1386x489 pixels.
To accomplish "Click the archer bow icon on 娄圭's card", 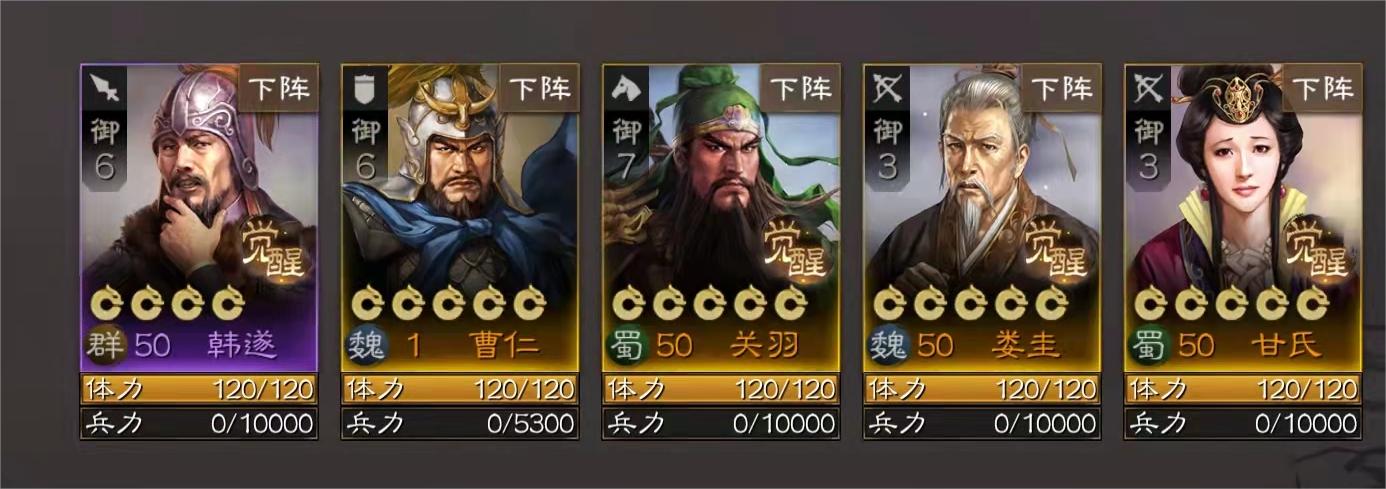I will click(886, 88).
